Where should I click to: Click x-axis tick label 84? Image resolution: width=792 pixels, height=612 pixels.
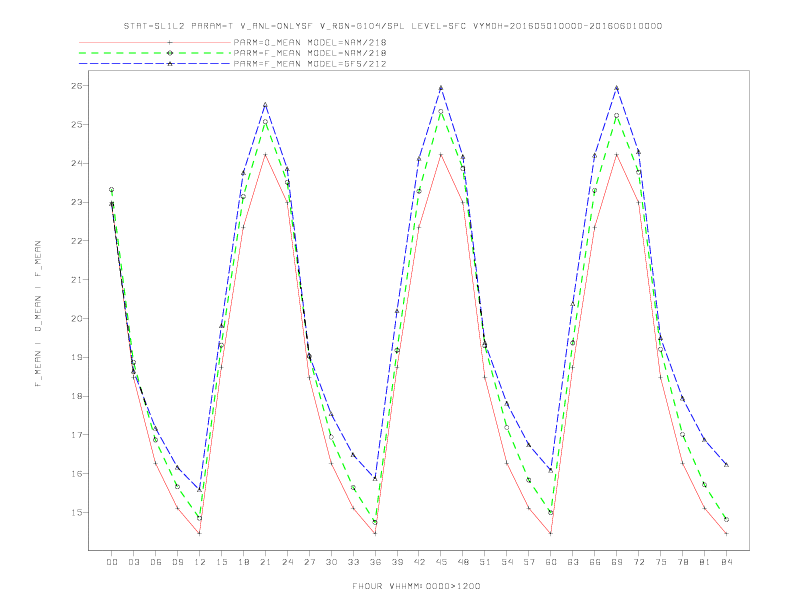[726, 562]
